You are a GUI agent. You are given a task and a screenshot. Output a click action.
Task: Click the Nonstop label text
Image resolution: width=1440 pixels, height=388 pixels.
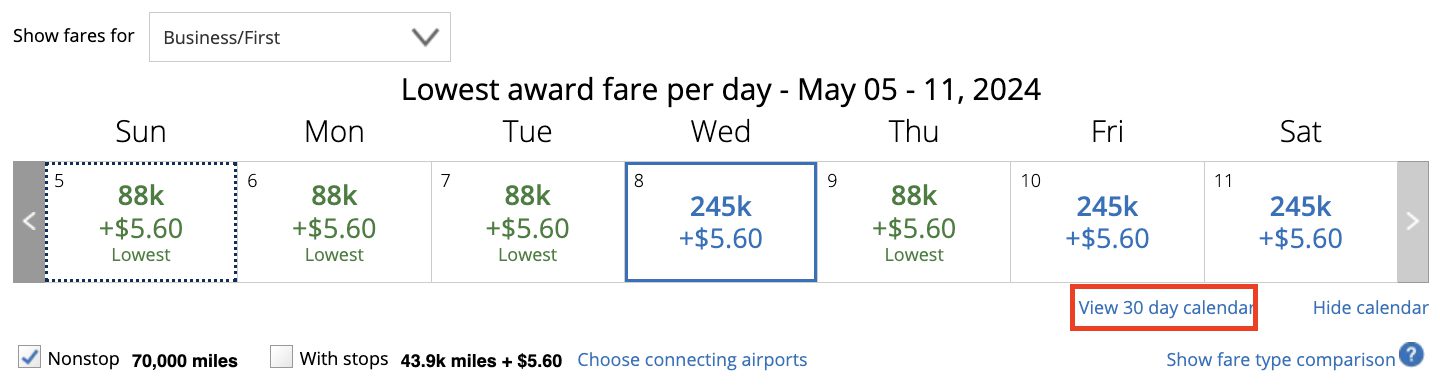pyautogui.click(x=83, y=359)
